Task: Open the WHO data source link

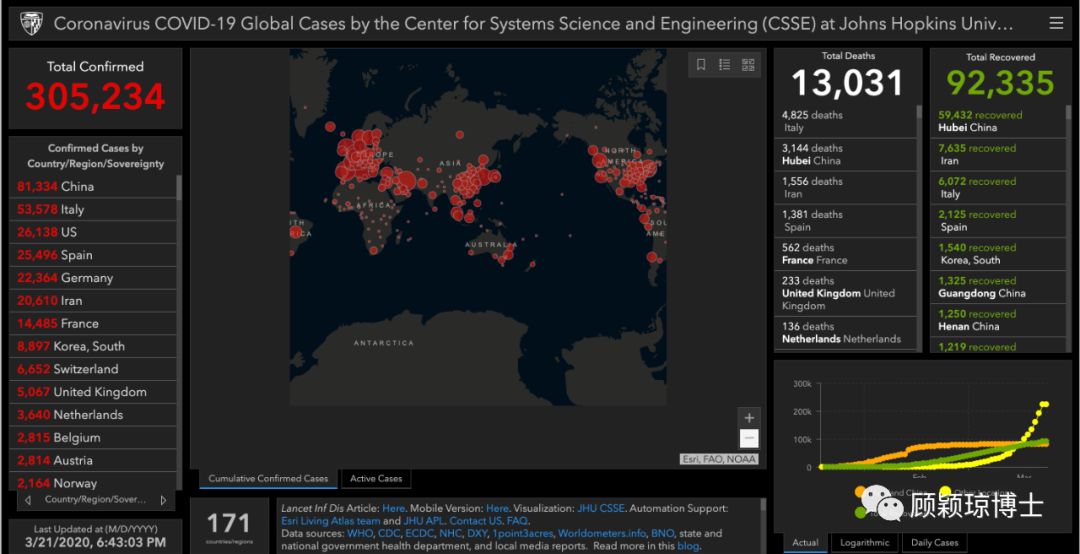Action: click(x=360, y=533)
